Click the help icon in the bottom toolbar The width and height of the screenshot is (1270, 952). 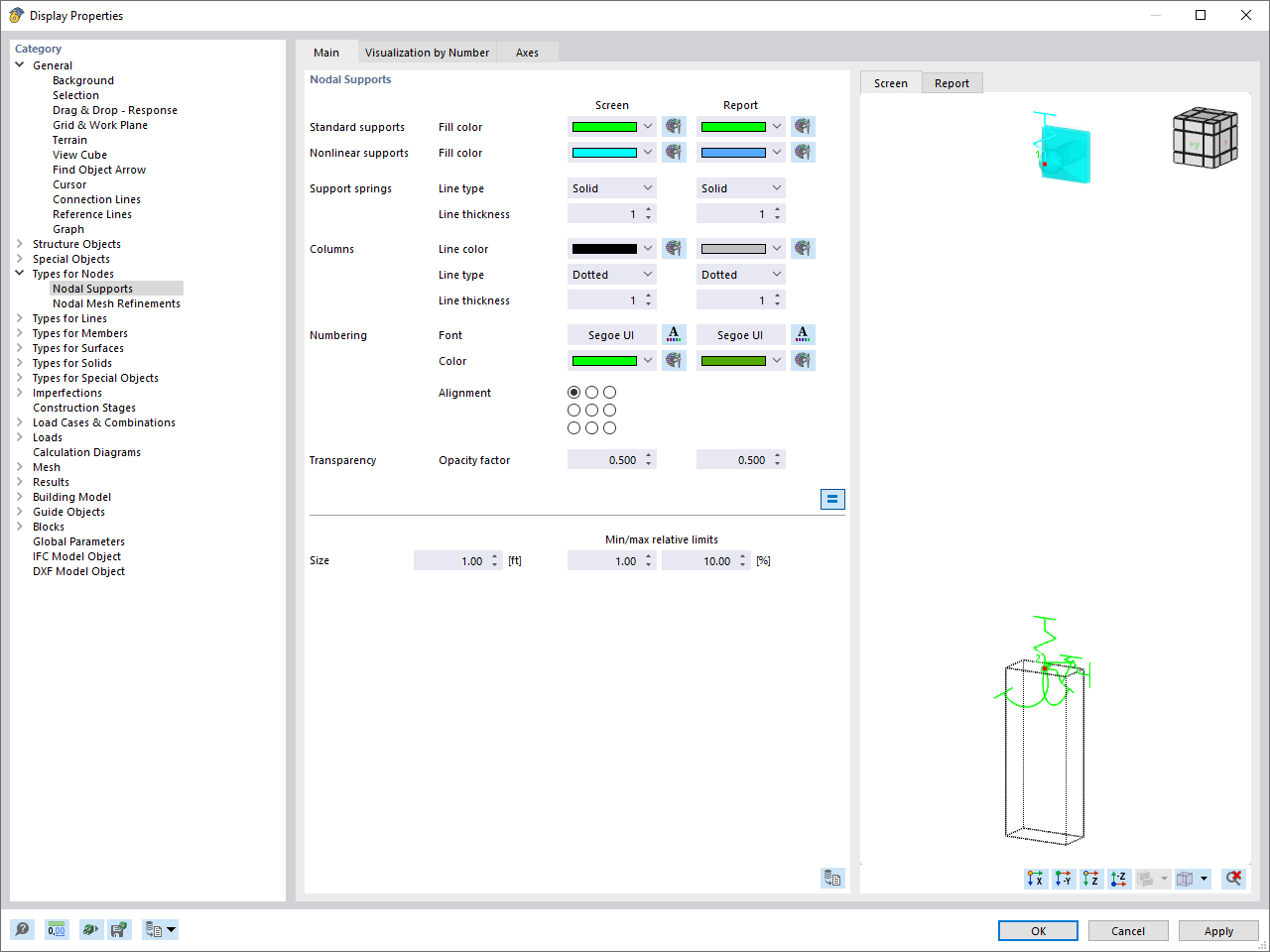[21, 929]
